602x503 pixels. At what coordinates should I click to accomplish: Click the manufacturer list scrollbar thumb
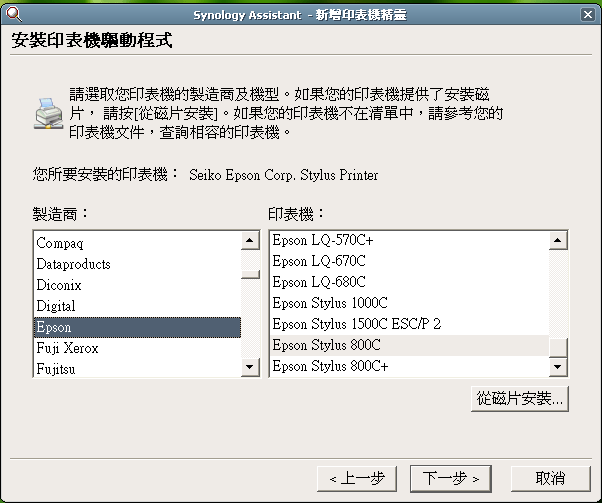(250, 274)
